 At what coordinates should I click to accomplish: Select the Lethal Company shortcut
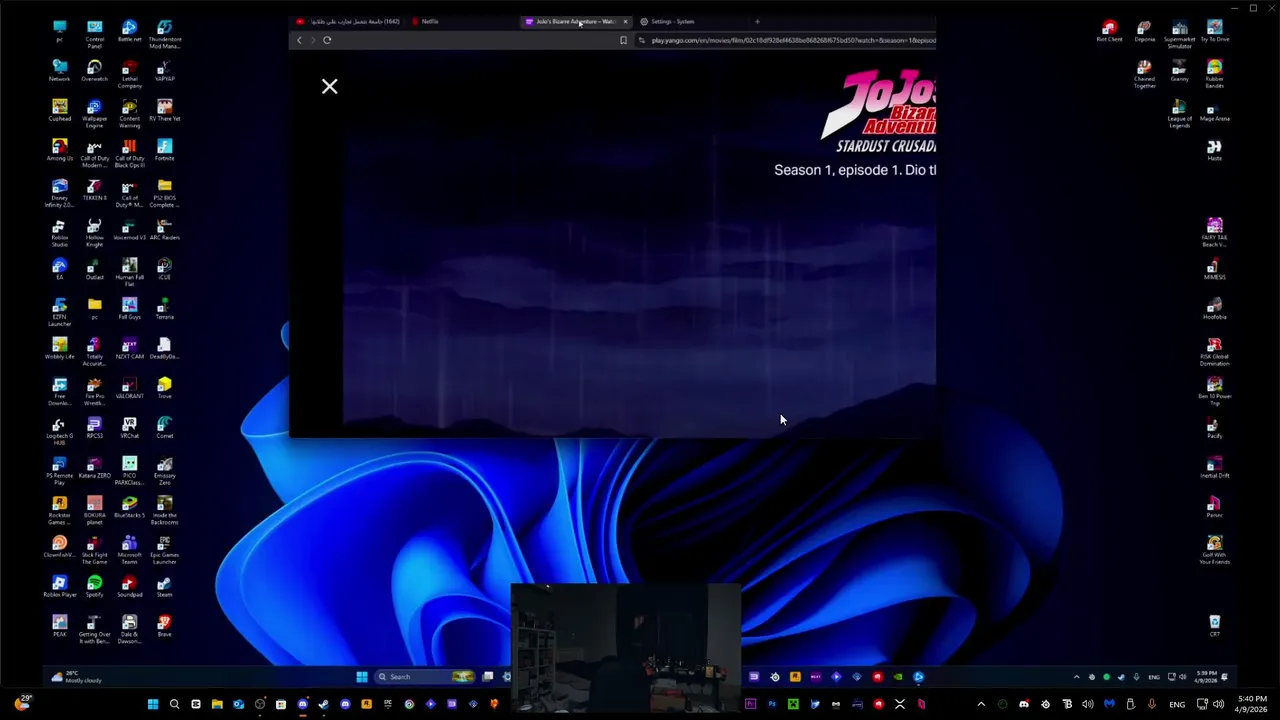129,74
